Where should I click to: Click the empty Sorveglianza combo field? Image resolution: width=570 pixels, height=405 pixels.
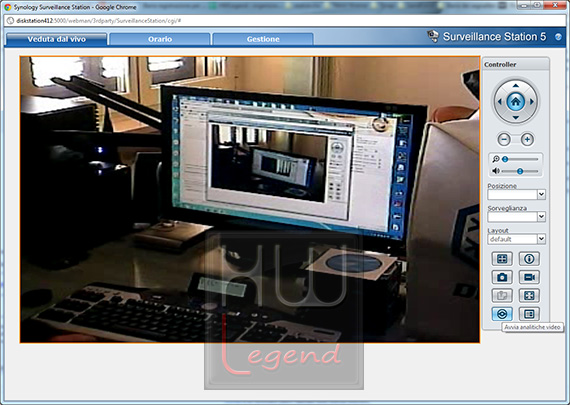[x=513, y=217]
